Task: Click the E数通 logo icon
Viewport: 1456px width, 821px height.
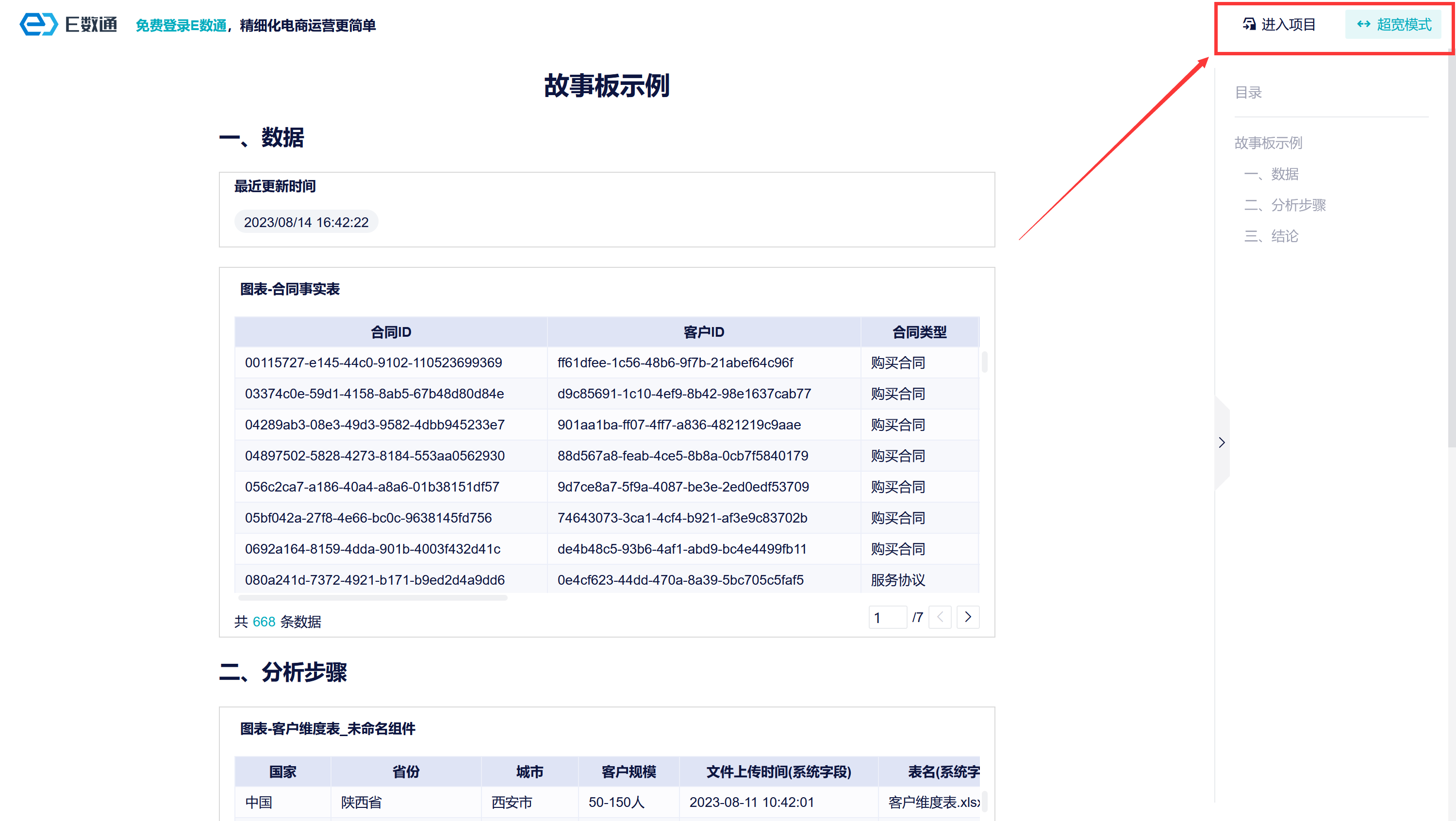Action: [x=38, y=24]
